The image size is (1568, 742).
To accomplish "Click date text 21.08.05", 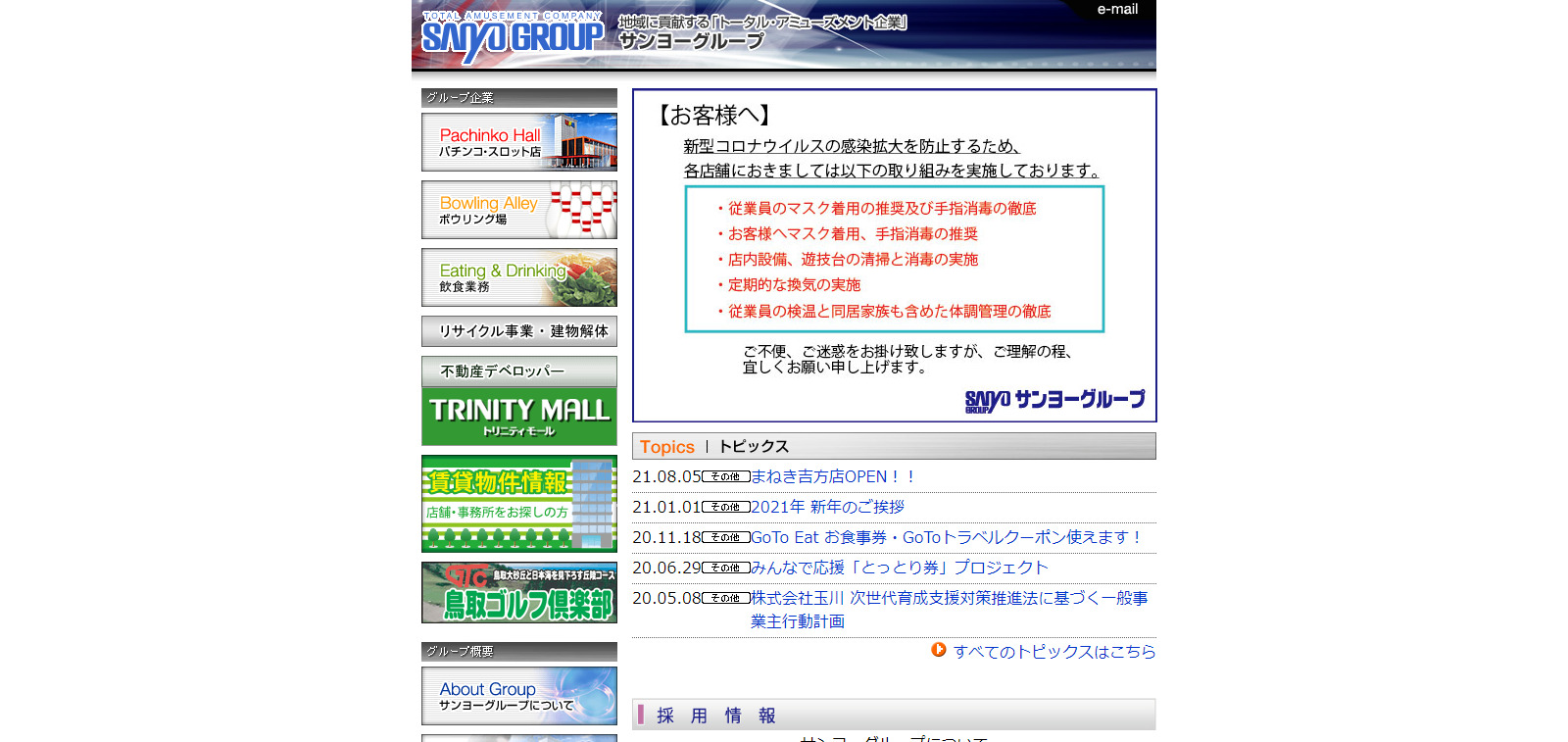I will tap(666, 476).
